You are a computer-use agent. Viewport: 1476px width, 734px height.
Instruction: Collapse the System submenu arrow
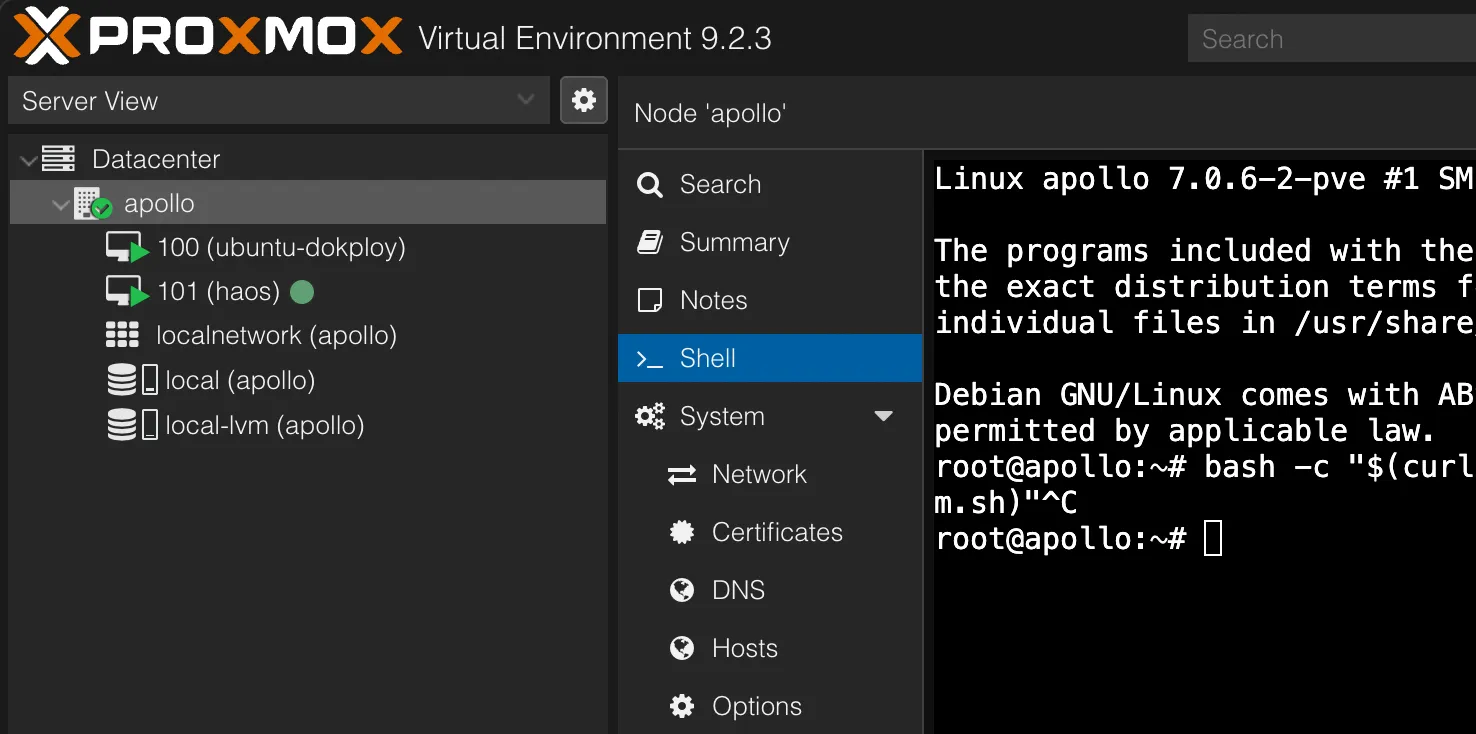point(884,416)
